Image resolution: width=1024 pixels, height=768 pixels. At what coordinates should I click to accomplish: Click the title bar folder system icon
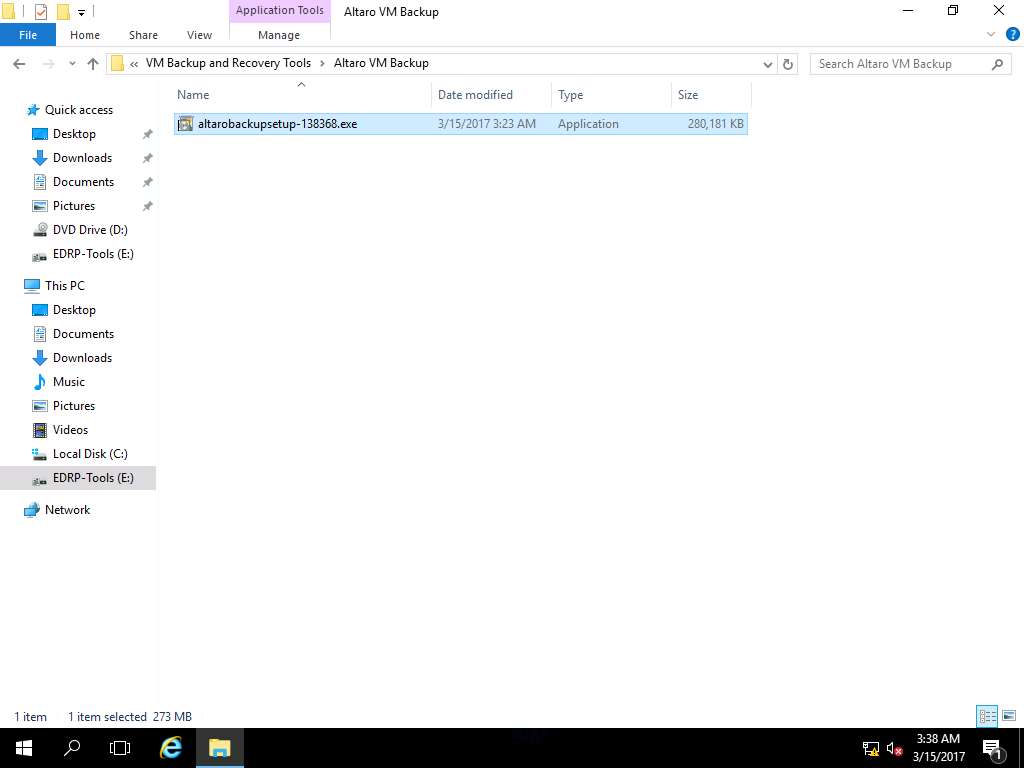pos(8,11)
